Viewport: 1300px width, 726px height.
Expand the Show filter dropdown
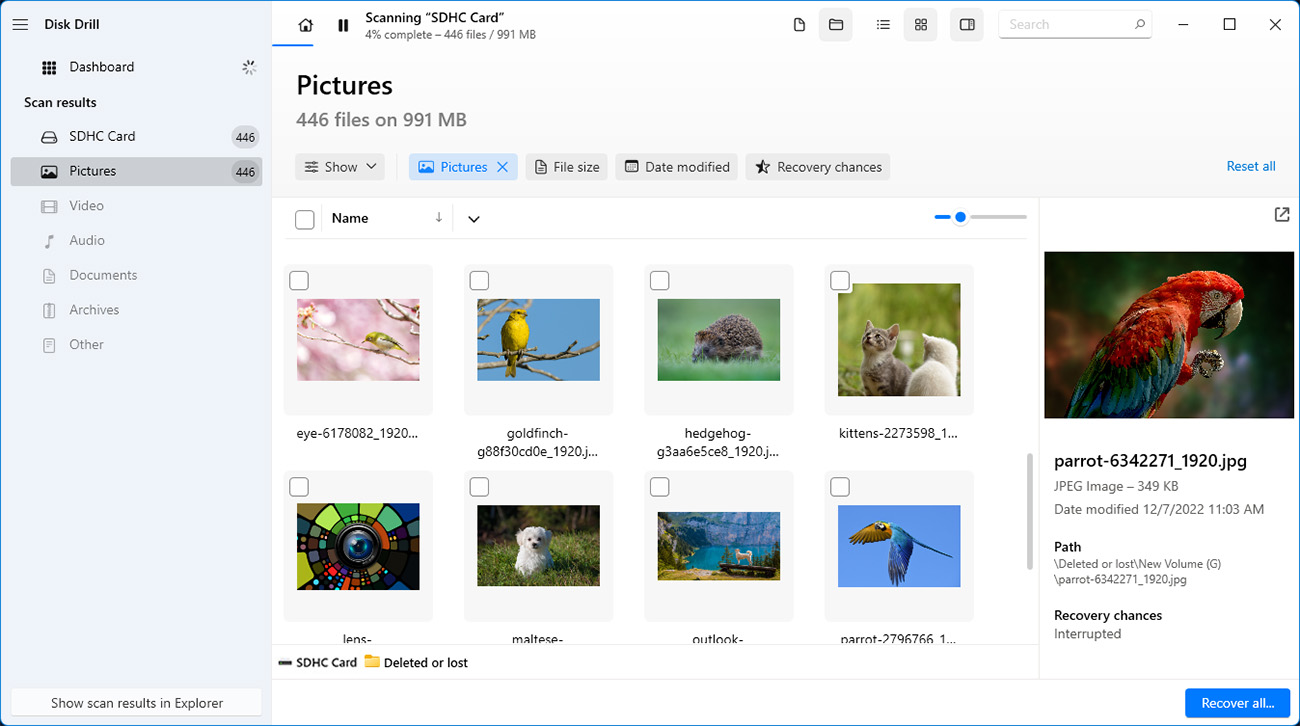pyautogui.click(x=340, y=167)
